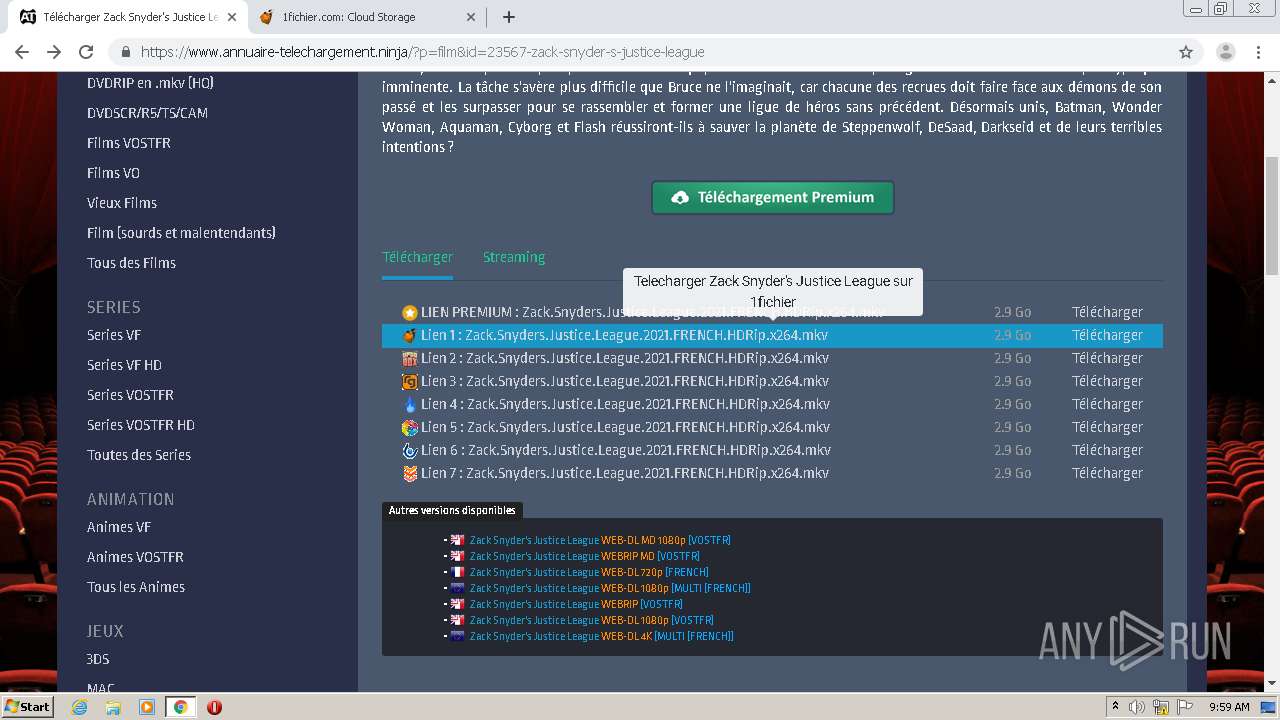Click the Lien 6 host icon
1280x720 pixels.
click(409, 450)
